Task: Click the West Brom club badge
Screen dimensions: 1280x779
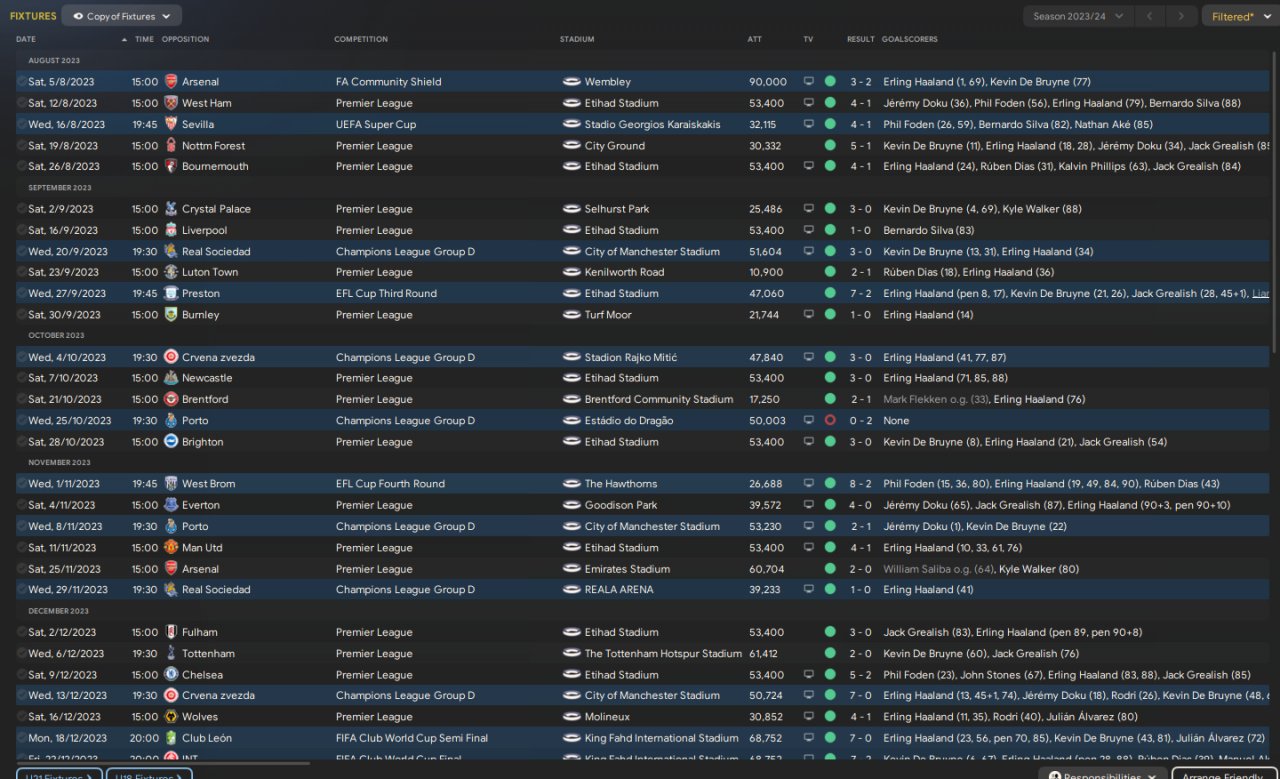Action: [171, 484]
